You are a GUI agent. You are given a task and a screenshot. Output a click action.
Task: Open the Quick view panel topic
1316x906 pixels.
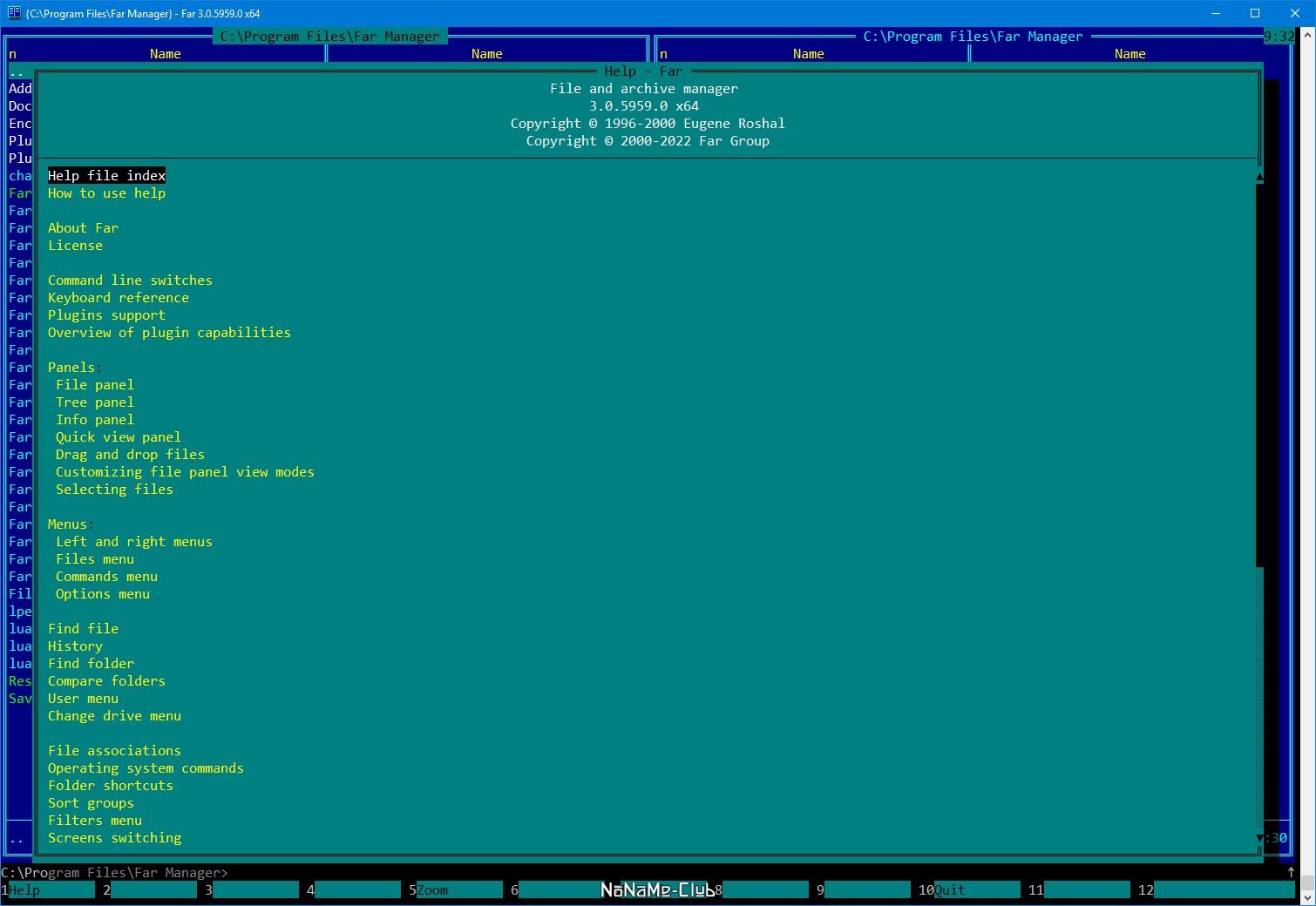(x=119, y=437)
